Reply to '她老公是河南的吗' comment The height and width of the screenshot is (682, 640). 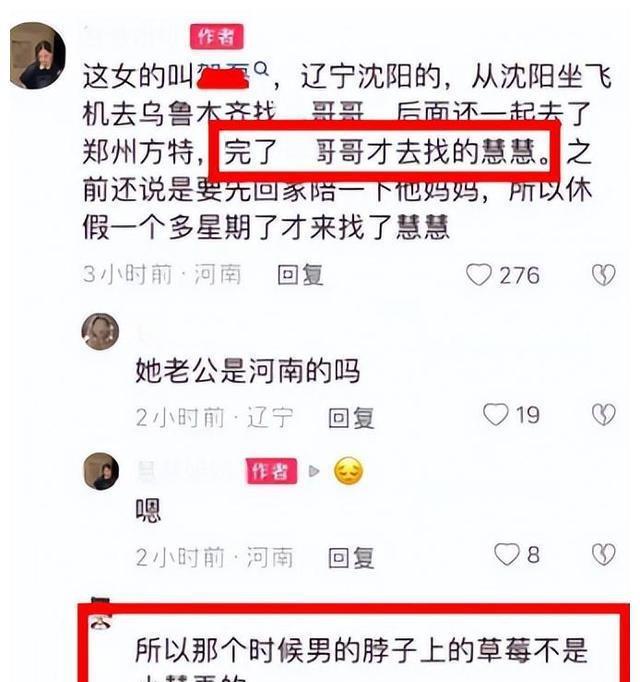coord(351,418)
